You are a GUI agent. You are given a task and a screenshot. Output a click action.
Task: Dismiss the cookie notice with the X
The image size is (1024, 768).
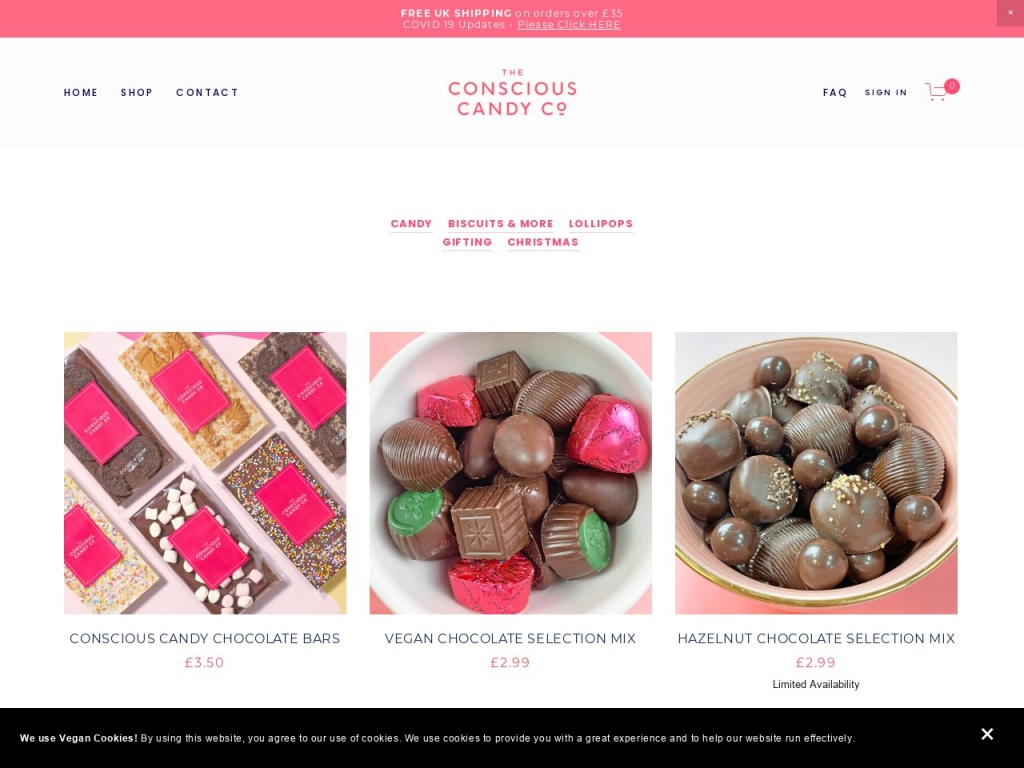click(987, 734)
